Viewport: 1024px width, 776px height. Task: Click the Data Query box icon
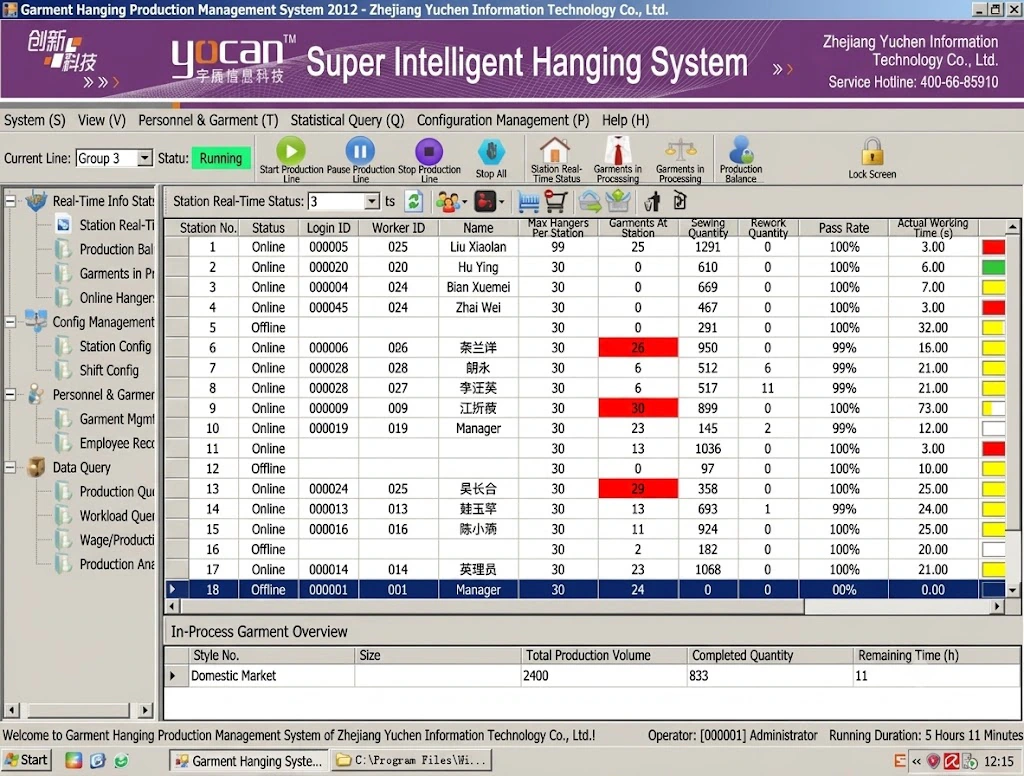(36, 467)
